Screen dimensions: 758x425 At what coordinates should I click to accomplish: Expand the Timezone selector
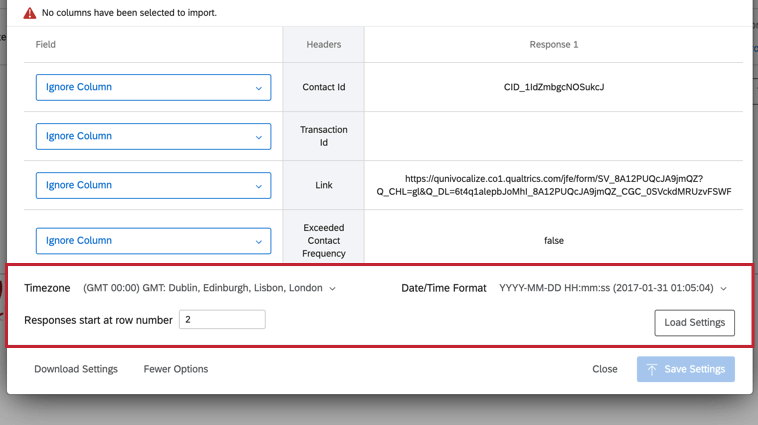click(x=209, y=288)
